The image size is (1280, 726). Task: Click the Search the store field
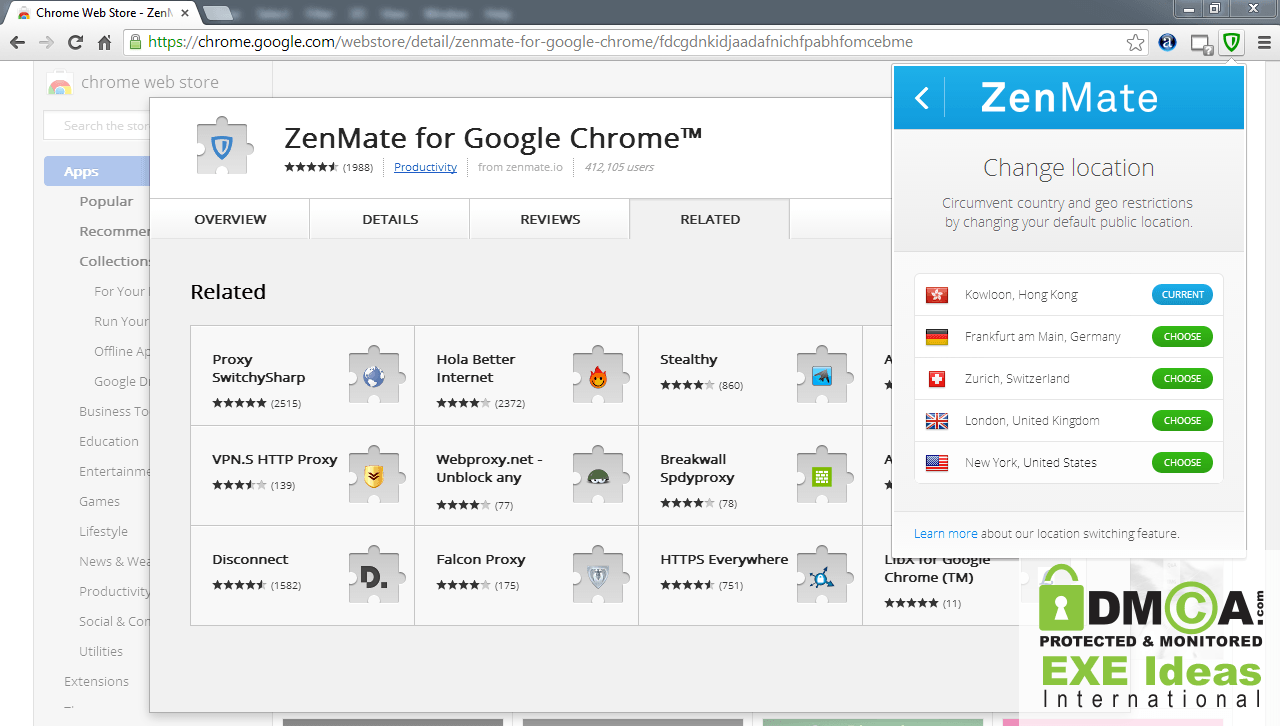(97, 126)
